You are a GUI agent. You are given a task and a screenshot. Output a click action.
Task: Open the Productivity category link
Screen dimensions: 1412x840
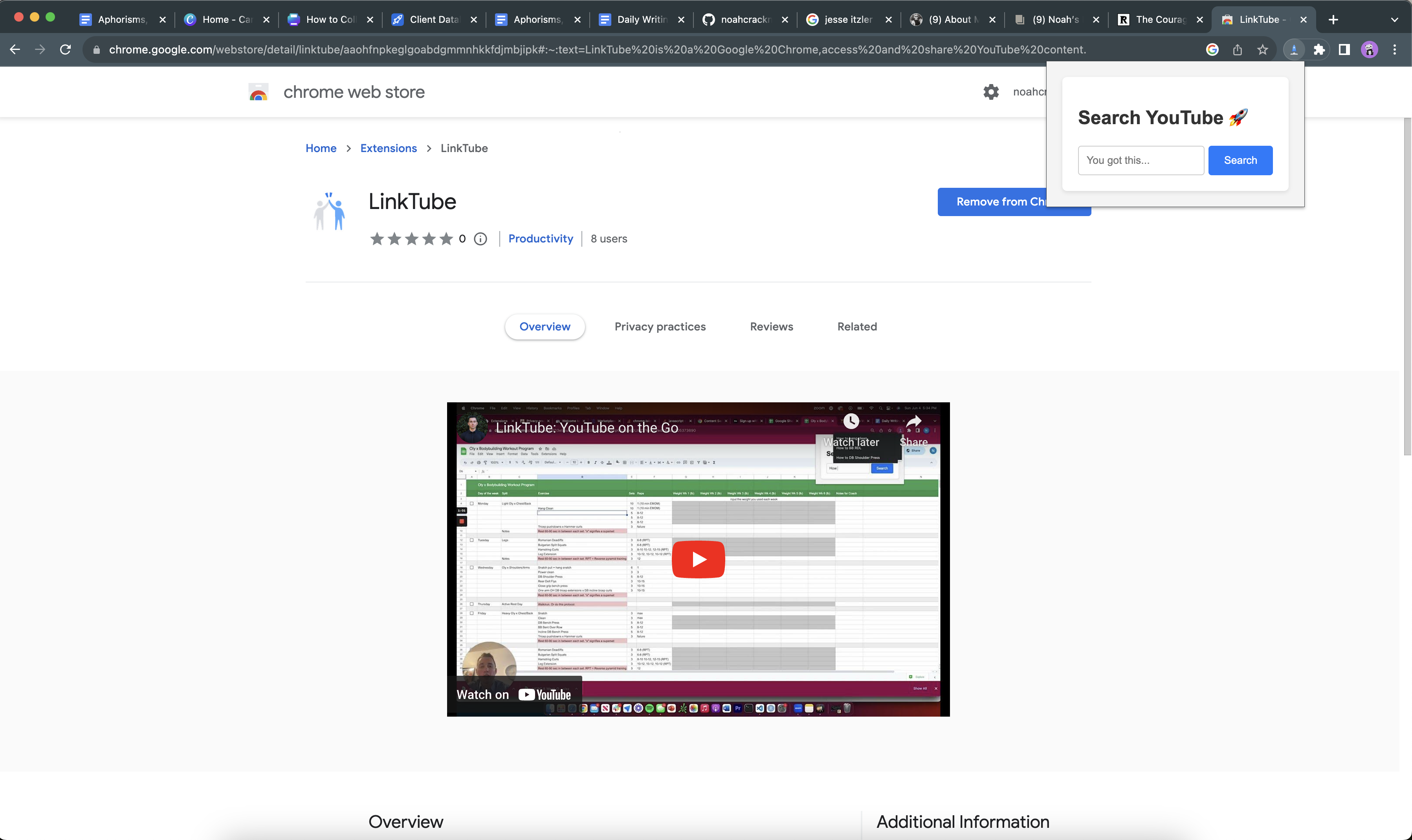(541, 239)
